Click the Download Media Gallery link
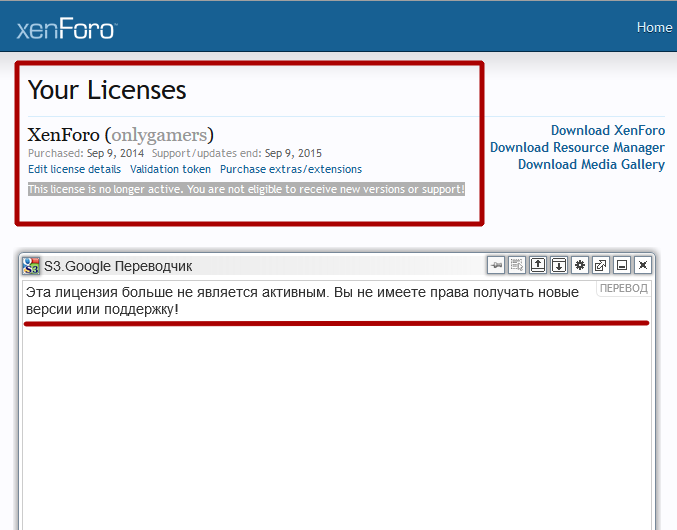Image resolution: width=677 pixels, height=530 pixels. (x=591, y=164)
